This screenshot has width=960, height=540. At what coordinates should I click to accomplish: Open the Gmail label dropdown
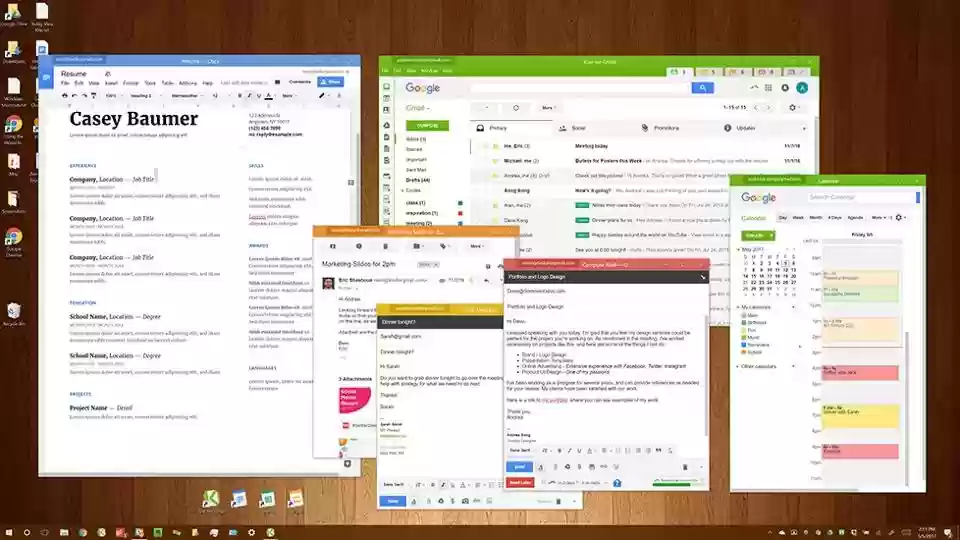[418, 108]
